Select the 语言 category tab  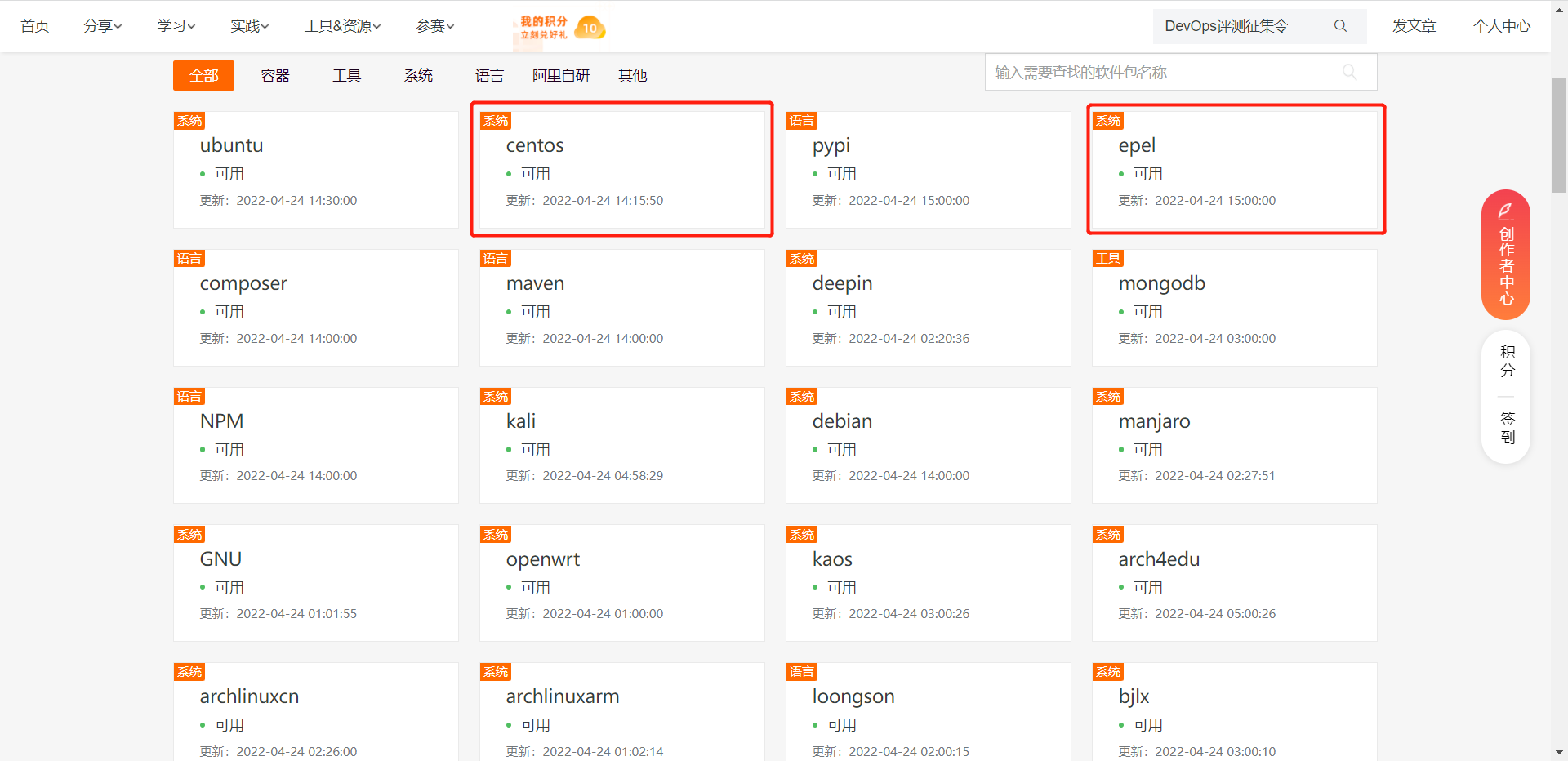(489, 76)
